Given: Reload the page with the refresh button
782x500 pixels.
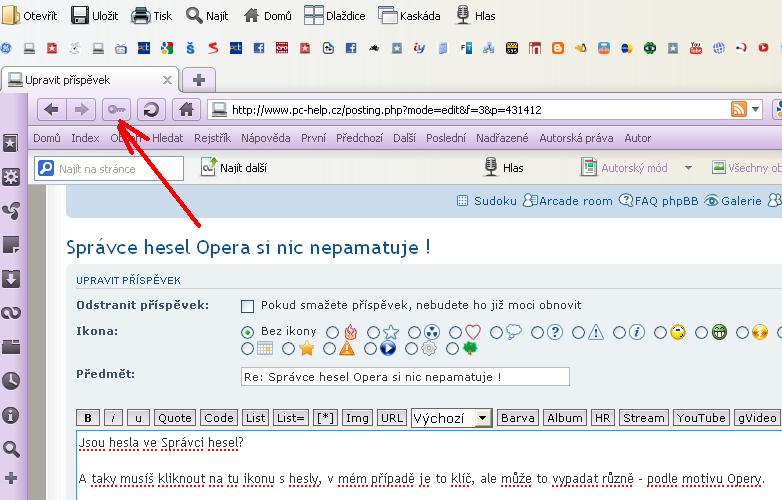Looking at the screenshot, I should (151, 109).
